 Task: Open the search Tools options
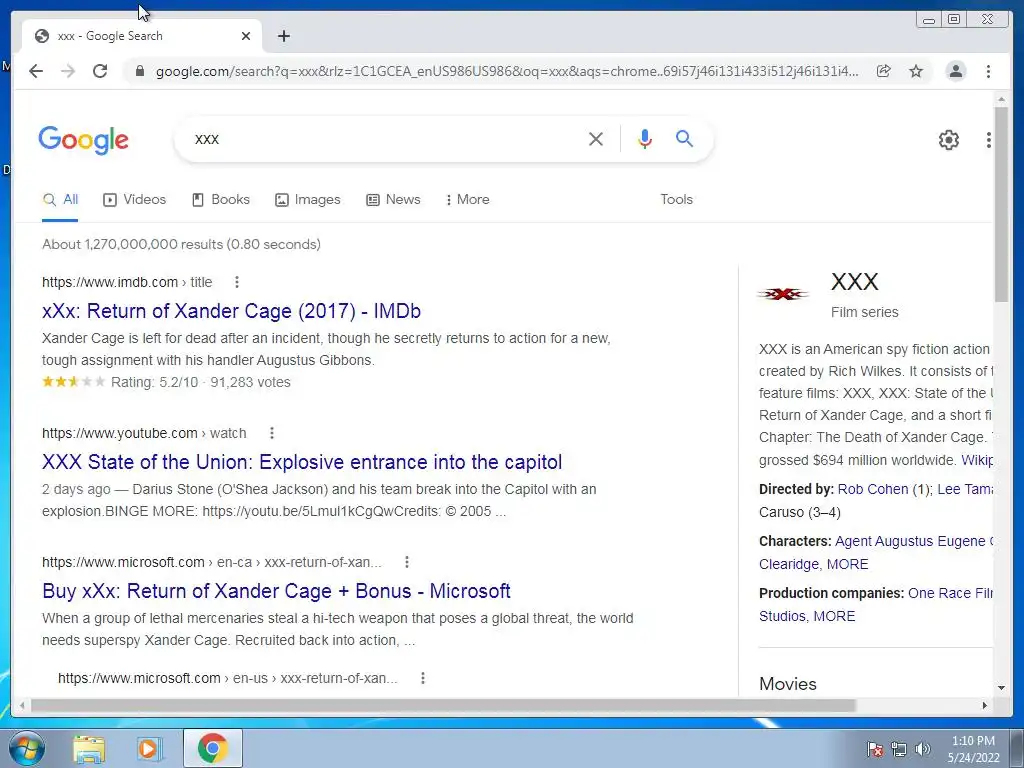click(677, 200)
